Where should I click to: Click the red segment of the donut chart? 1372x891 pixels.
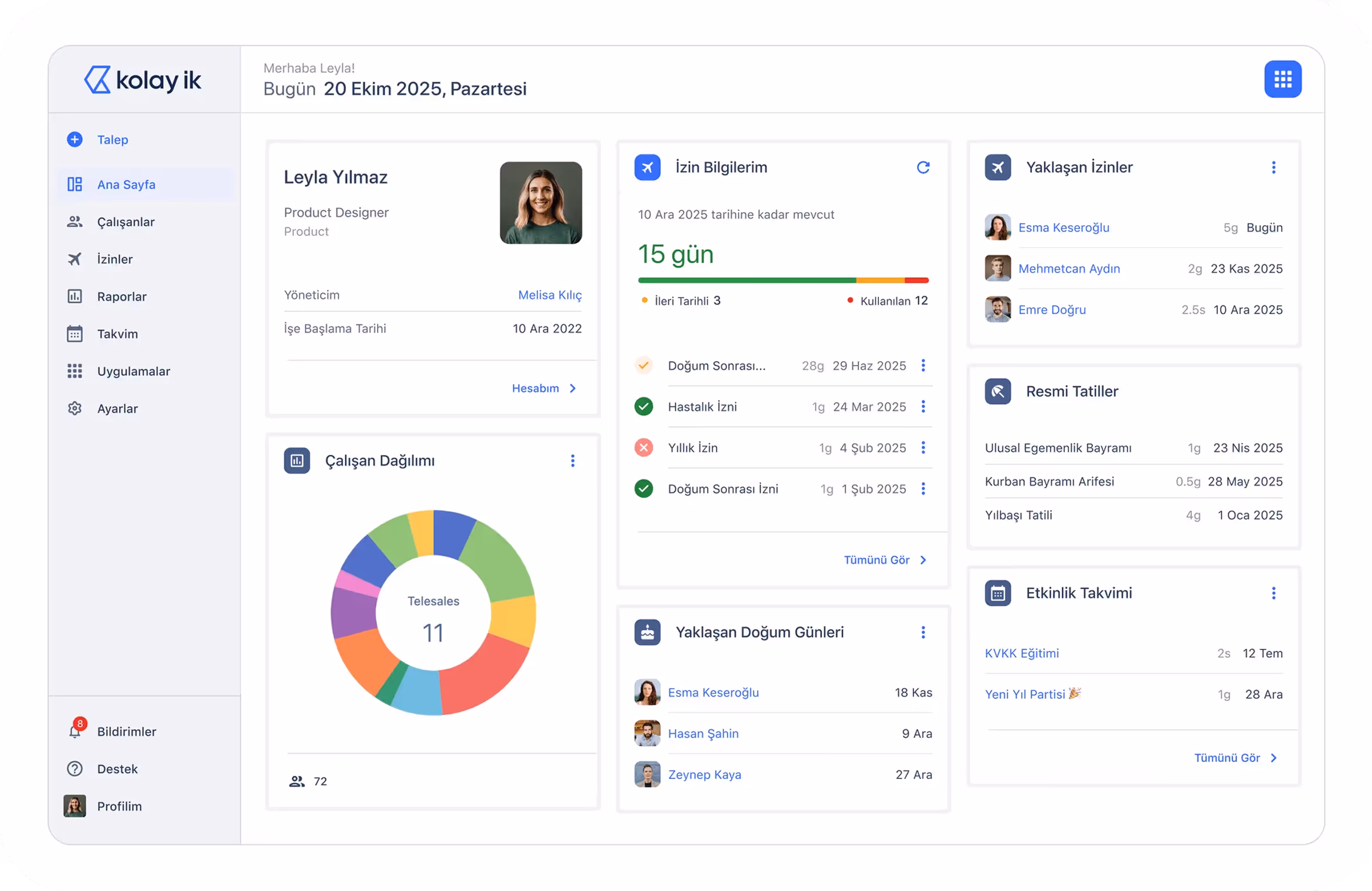pos(481,680)
